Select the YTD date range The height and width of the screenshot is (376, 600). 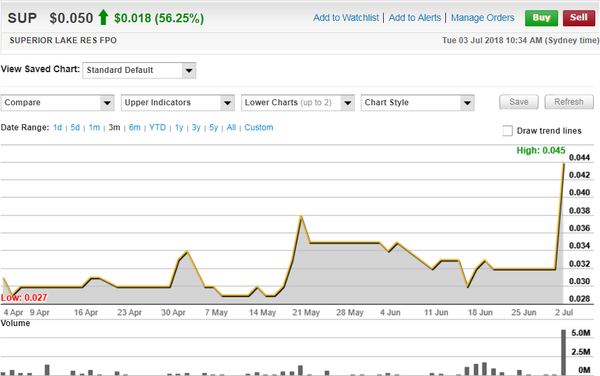tap(157, 127)
